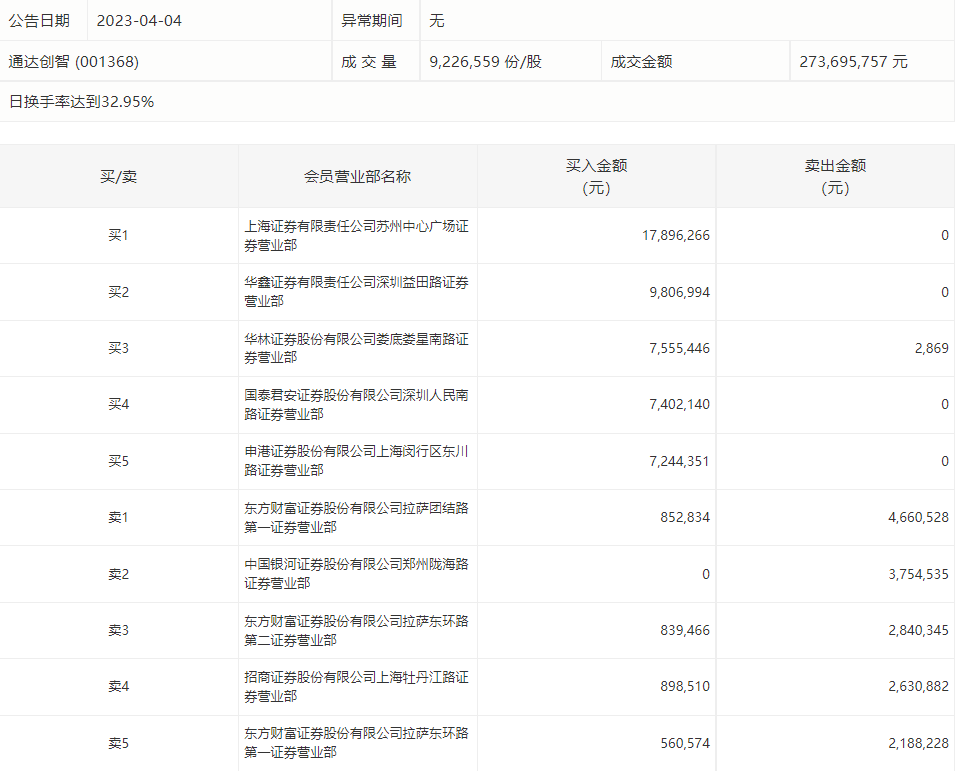Viewport: 955px width, 771px height.
Task: Click 东方财富拉萨东环路第二证券营业部 name
Action: (356, 631)
